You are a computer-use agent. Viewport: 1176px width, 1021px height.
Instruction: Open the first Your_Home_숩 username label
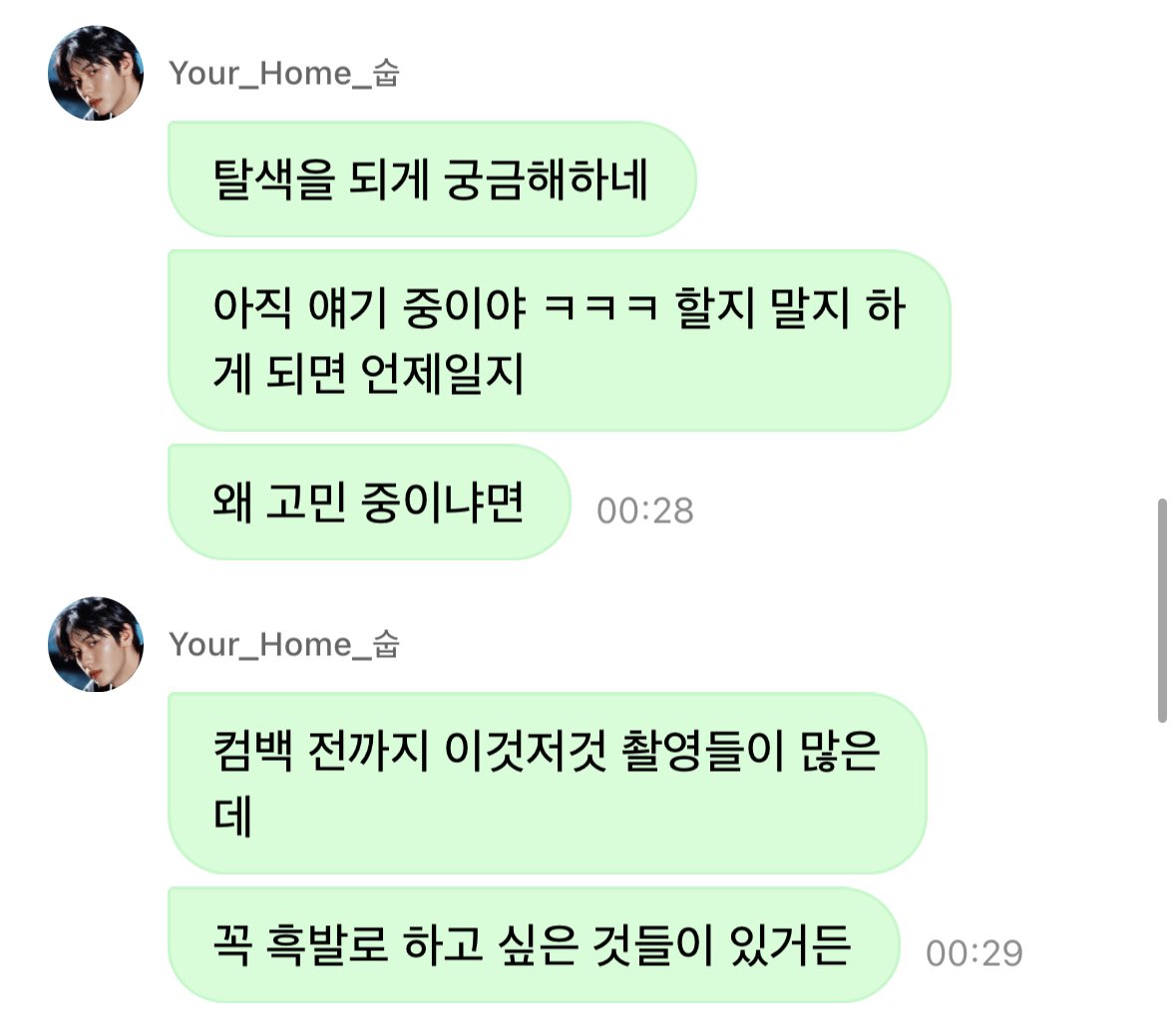(284, 74)
